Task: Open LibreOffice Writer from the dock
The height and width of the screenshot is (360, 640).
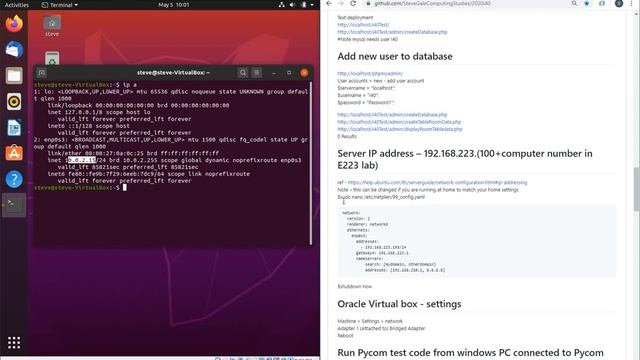Action: coord(14,128)
